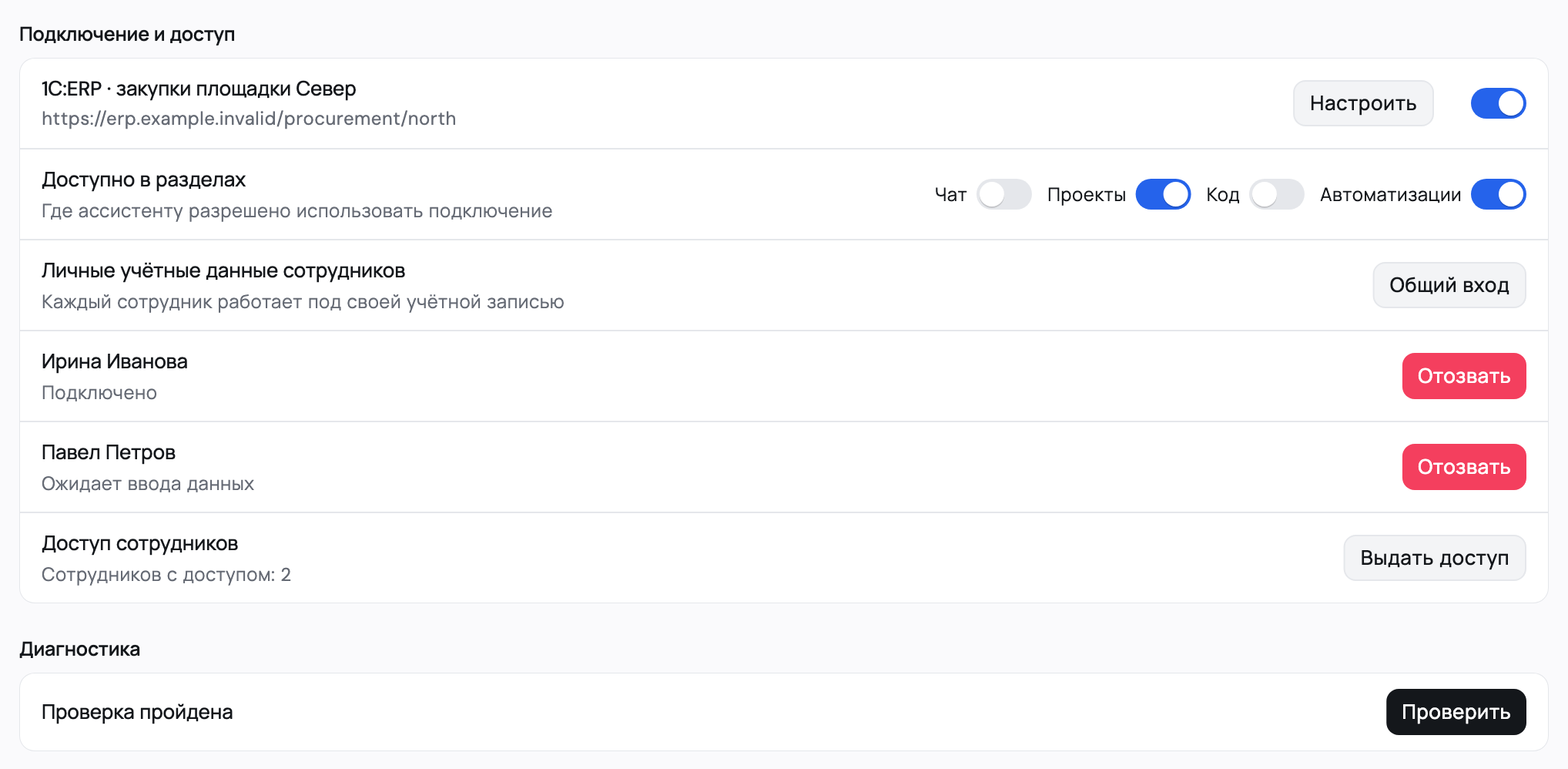Click the Павел Петров employee name
Image resolution: width=1568 pixels, height=769 pixels.
(109, 452)
